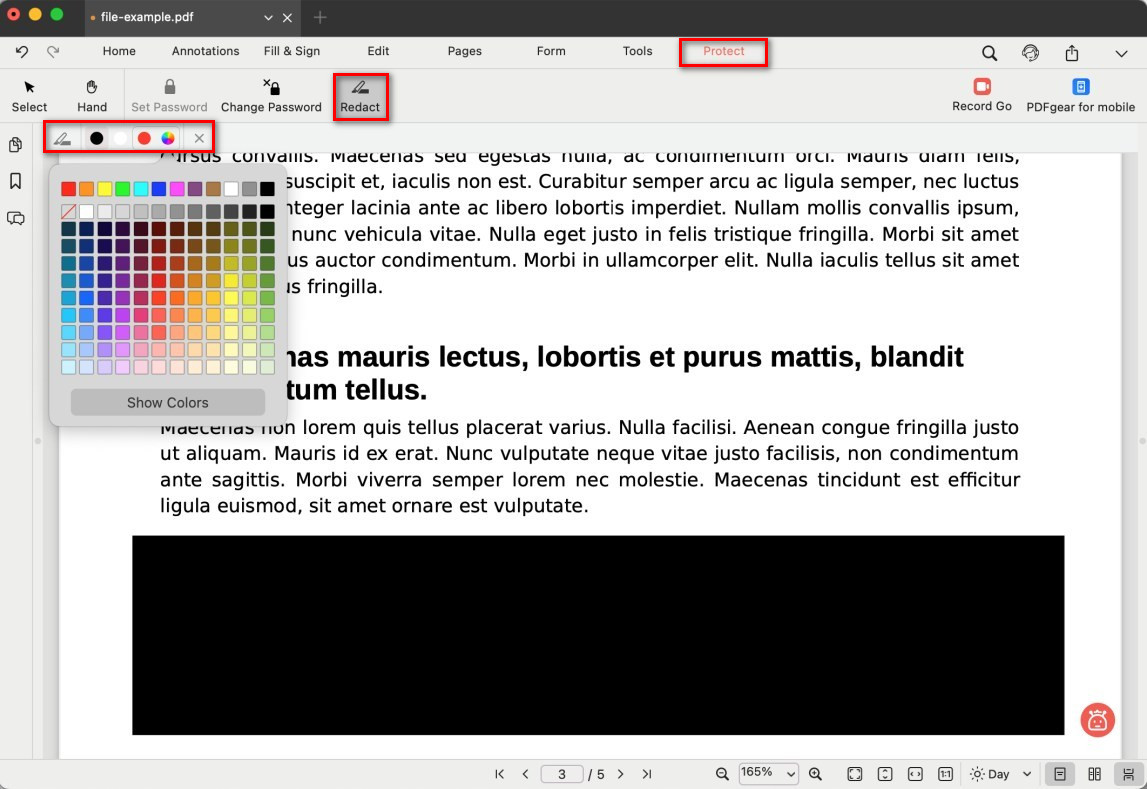
Task: Toggle continuous scrolling view mode
Action: [x=1129, y=774]
